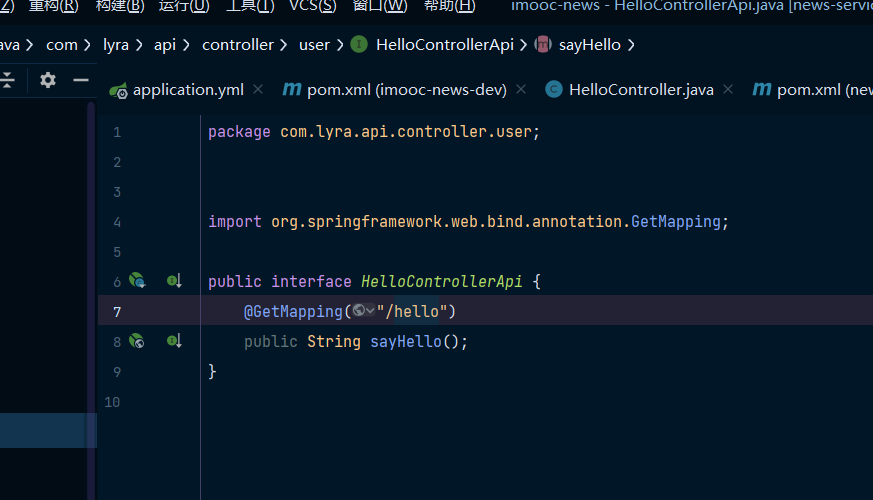
Task: Switch to HelloController.java tab
Action: (641, 90)
